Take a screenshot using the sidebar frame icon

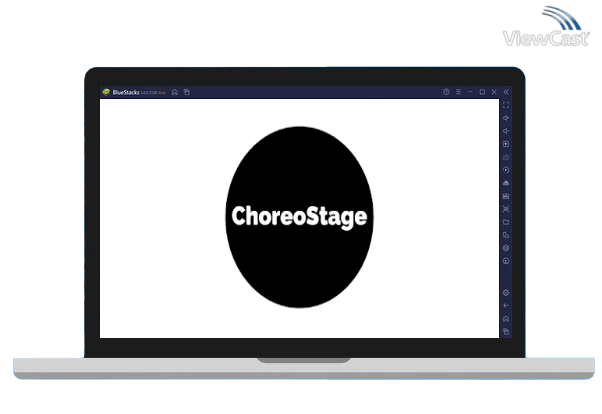506,209
